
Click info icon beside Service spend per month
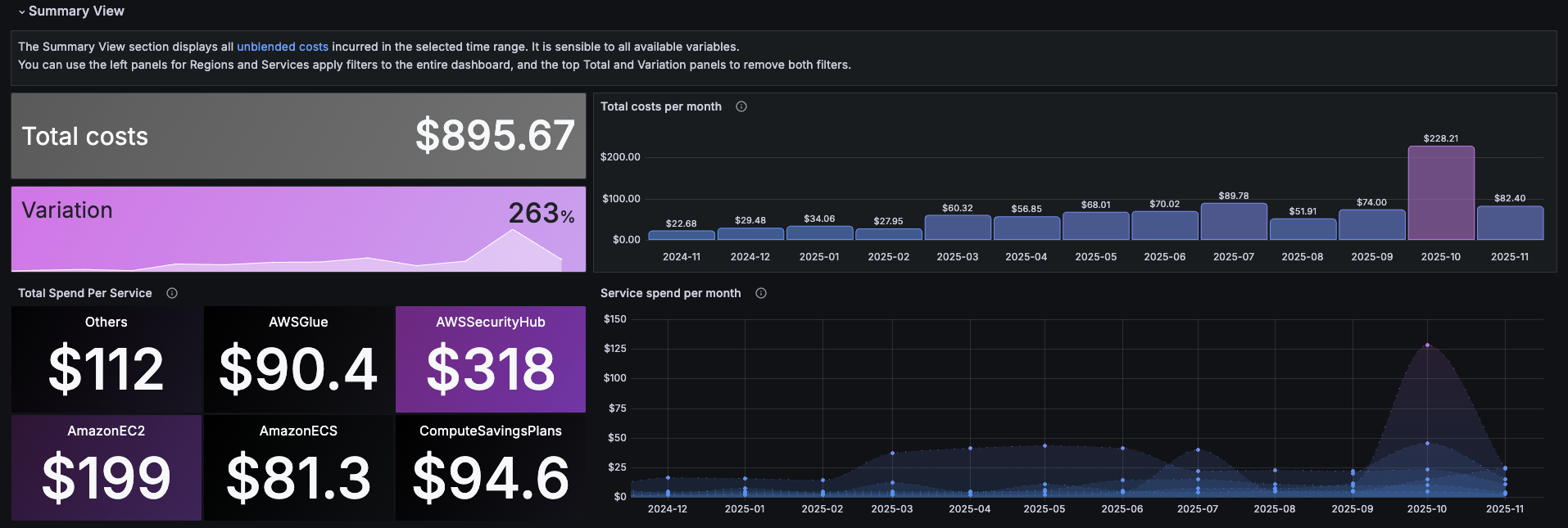[x=760, y=293]
